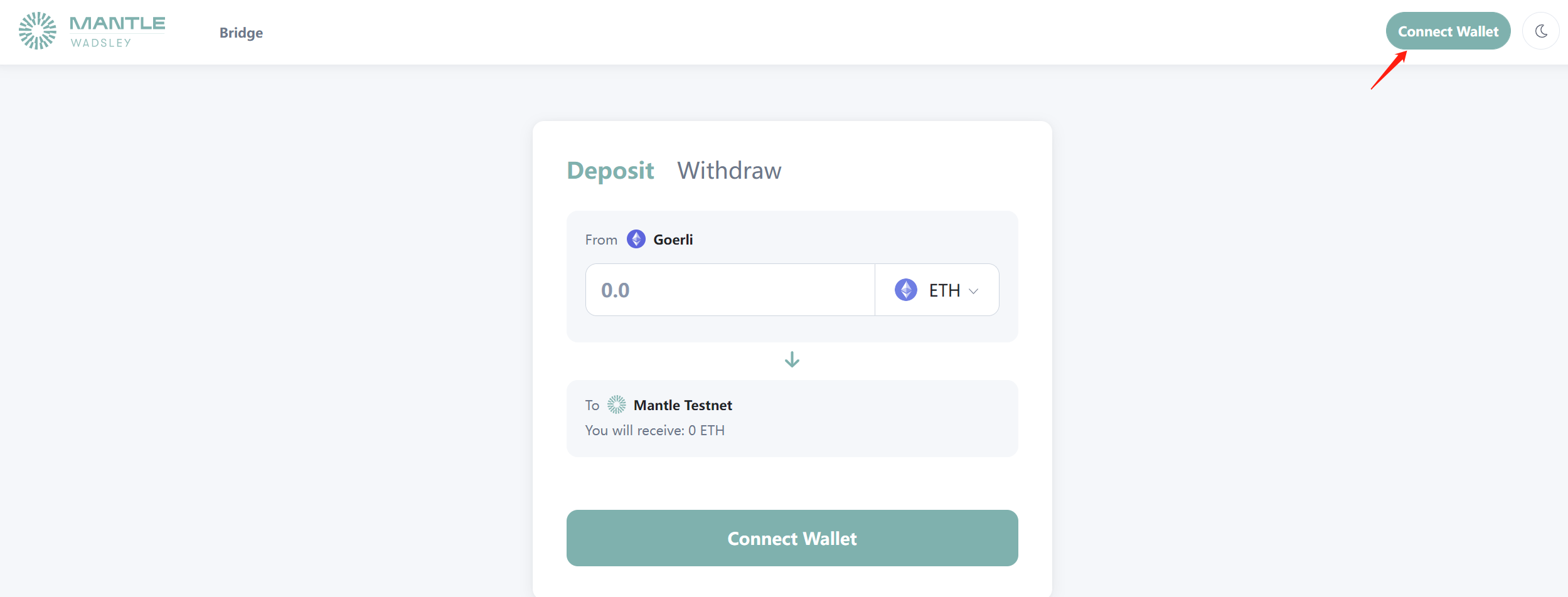Select the Deposit tab
Image resolution: width=1568 pixels, height=597 pixels.
click(611, 171)
